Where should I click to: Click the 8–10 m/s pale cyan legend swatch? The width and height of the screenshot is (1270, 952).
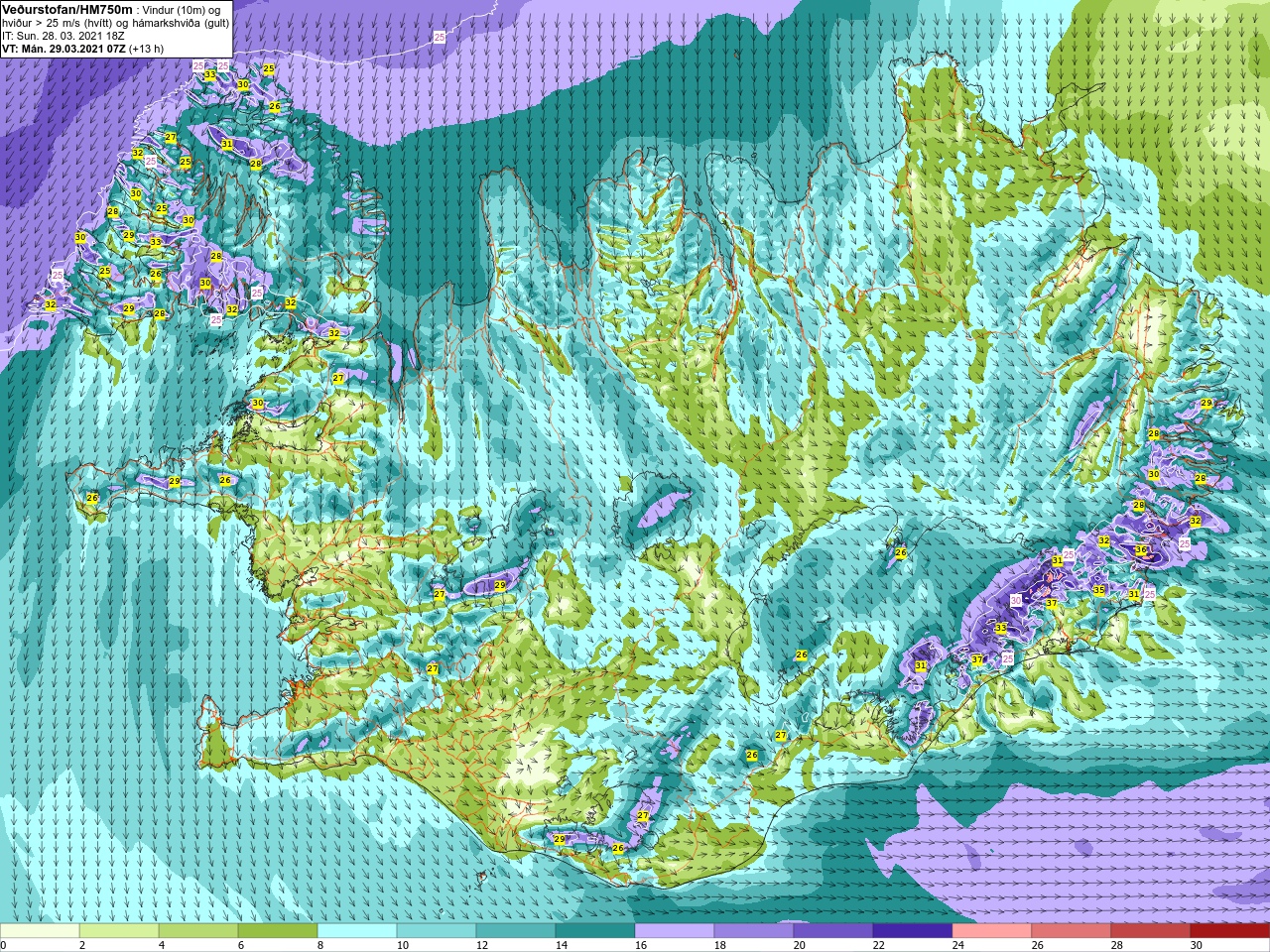pyautogui.click(x=357, y=931)
